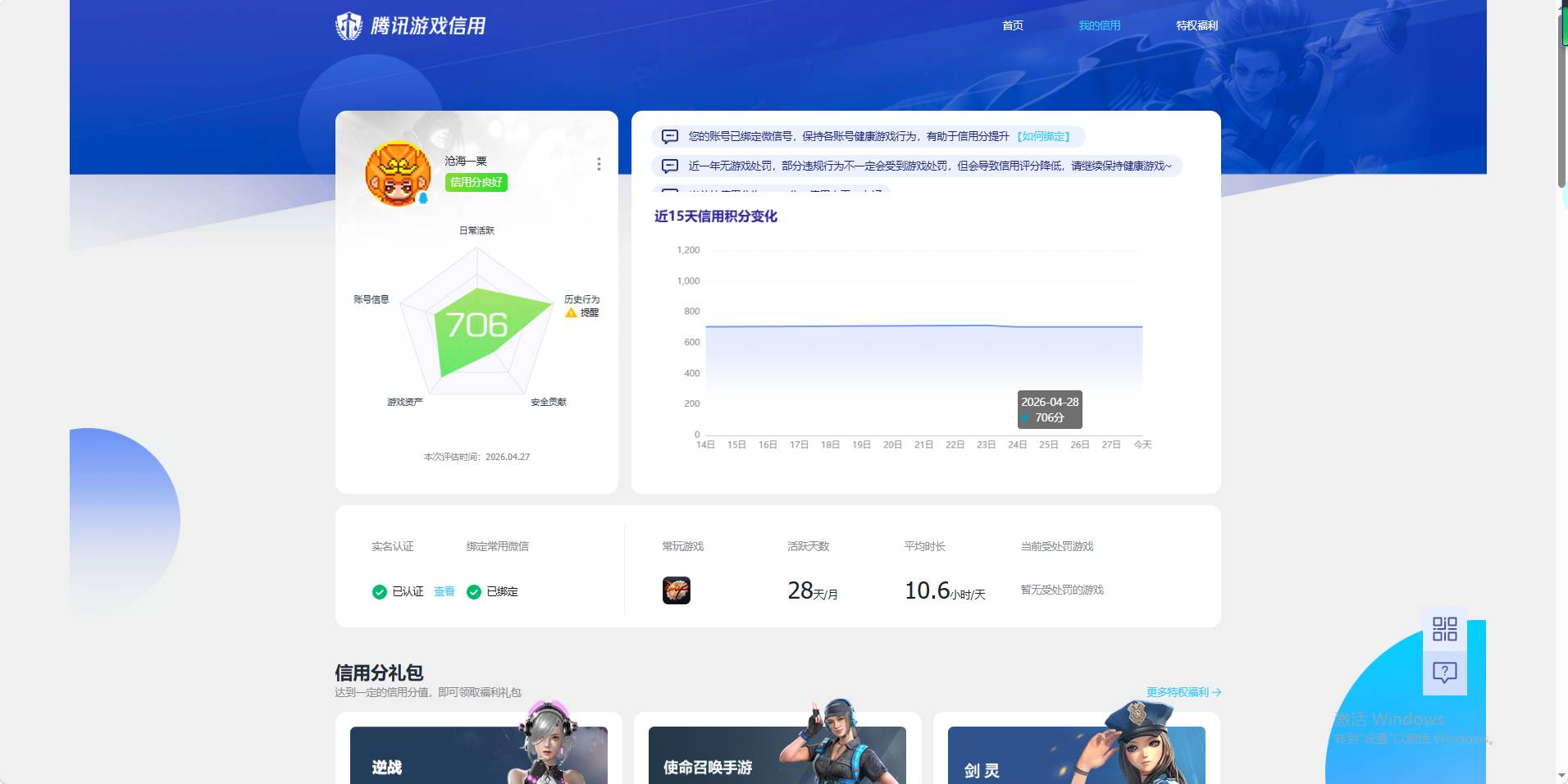Open the 更多特权福利 link

[1183, 692]
